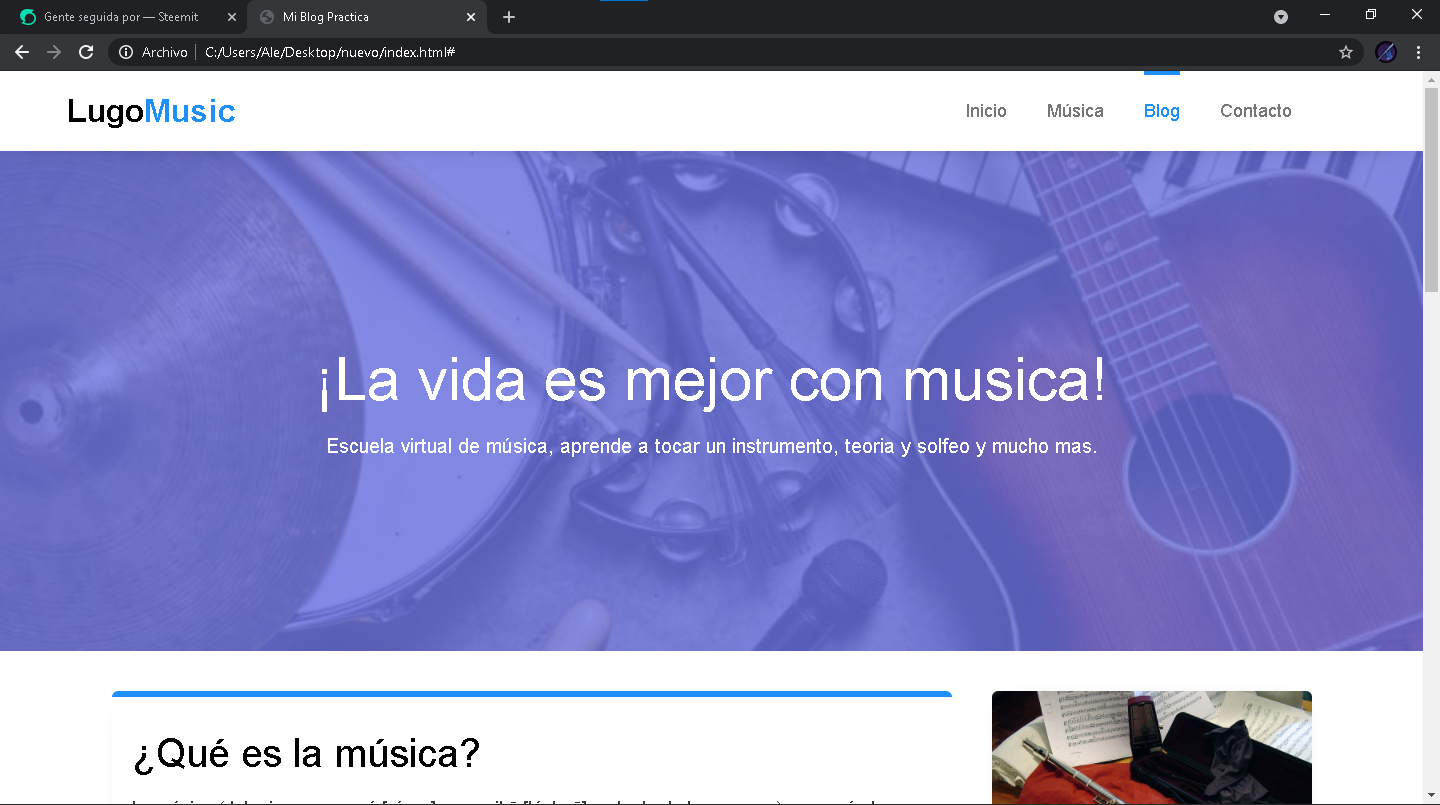Open the browser profile avatar icon
1440x805 pixels.
(x=1385, y=52)
